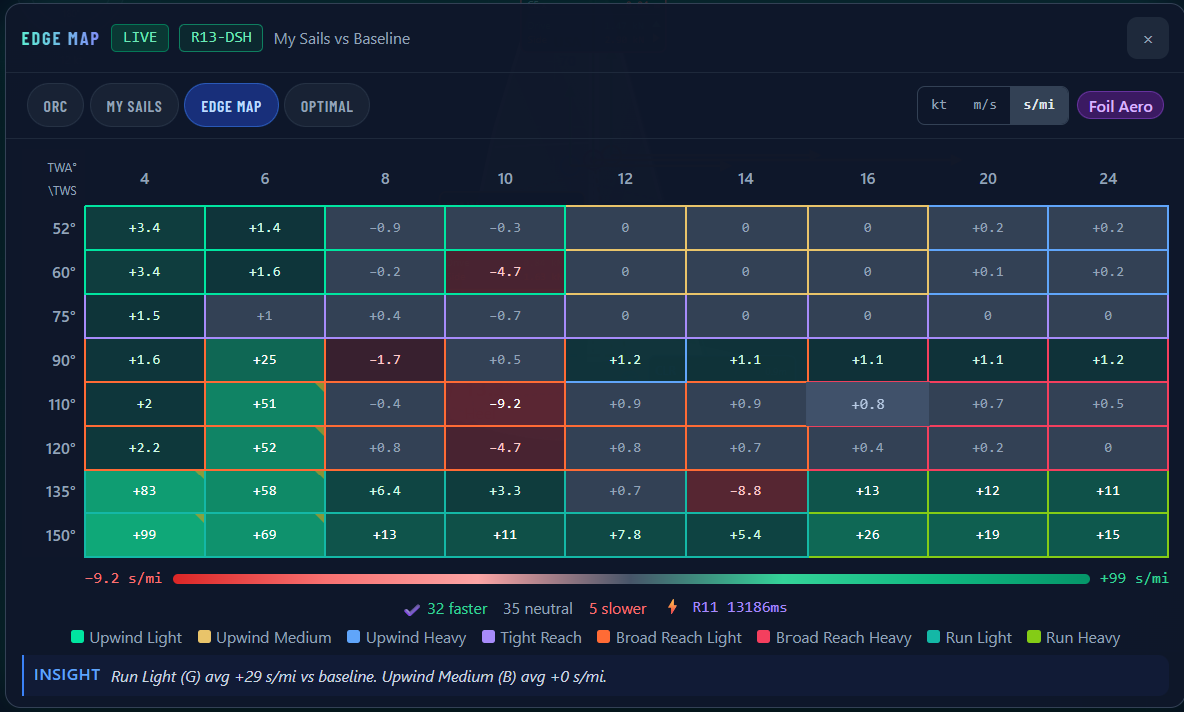Switch to the MY SAILS tab

click(134, 106)
